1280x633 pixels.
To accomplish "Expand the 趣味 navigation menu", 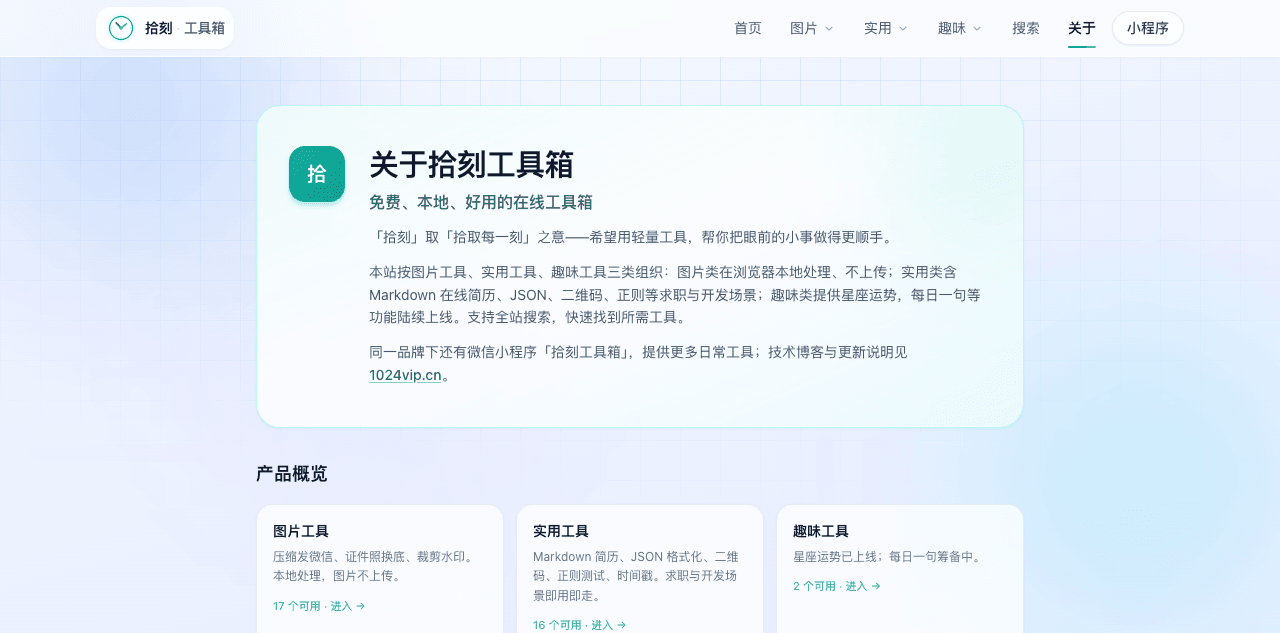I will (x=960, y=28).
